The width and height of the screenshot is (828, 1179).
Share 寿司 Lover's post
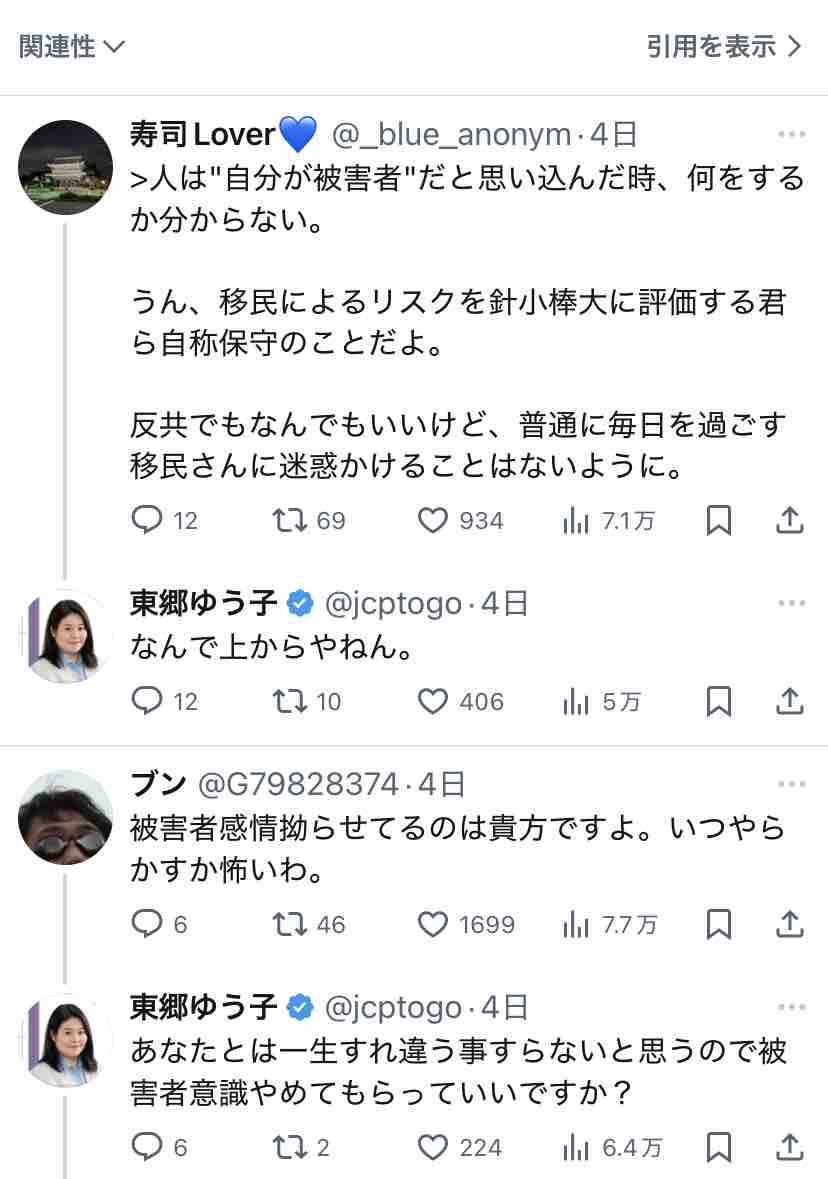790,520
